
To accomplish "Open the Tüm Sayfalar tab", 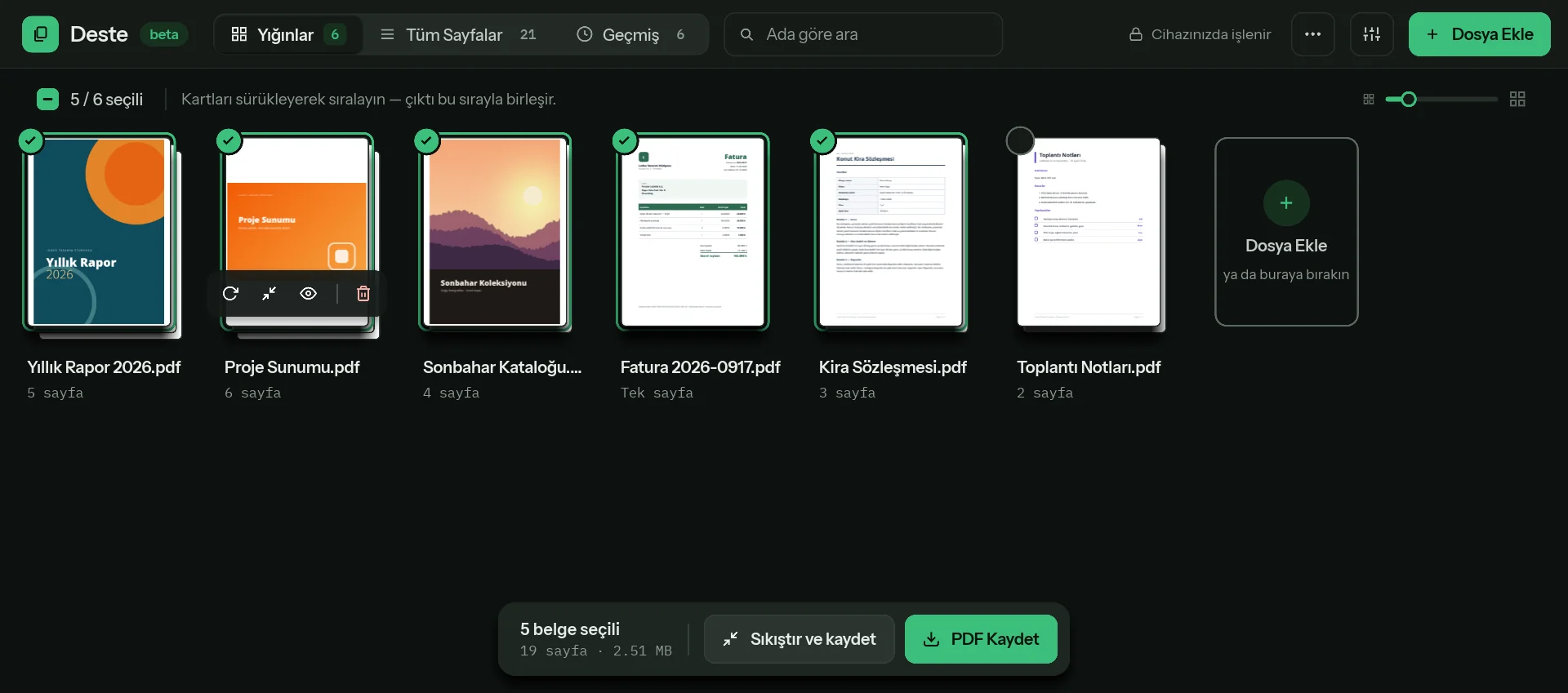I will pos(458,34).
